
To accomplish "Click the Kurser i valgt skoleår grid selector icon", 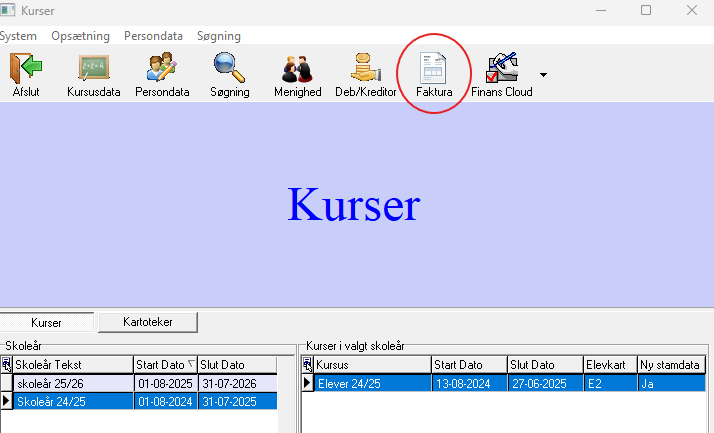I will click(x=307, y=365).
